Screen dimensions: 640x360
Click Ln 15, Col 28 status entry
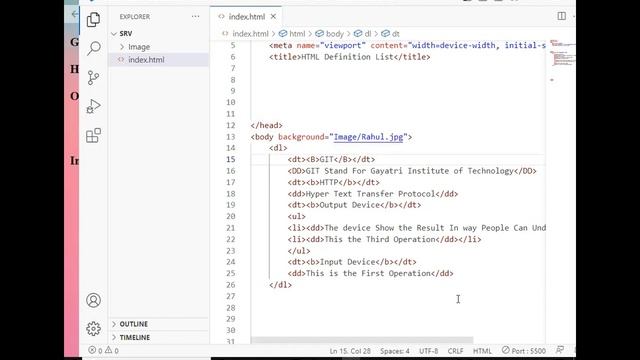[x=350, y=351]
